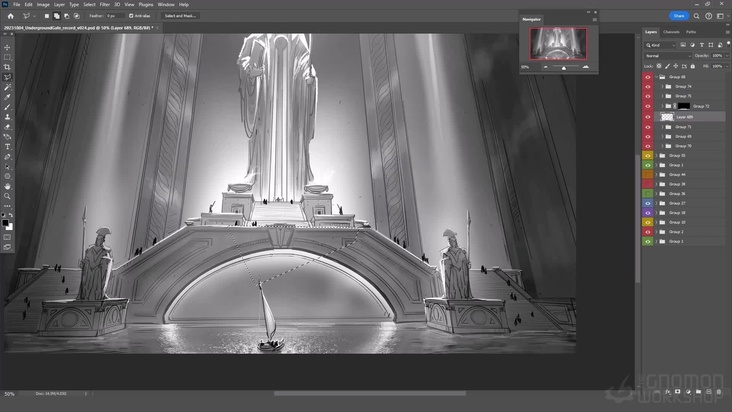Choose Subtract from Selection mode

pyautogui.click(x=66, y=16)
